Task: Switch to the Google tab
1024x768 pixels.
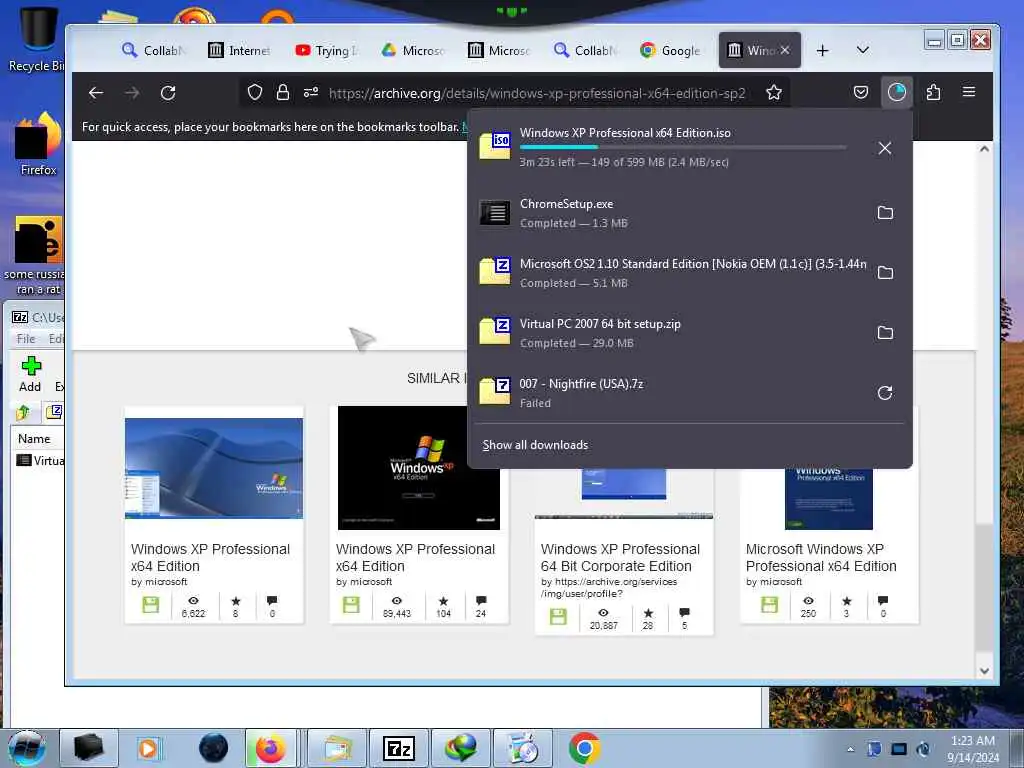Action: click(x=671, y=50)
